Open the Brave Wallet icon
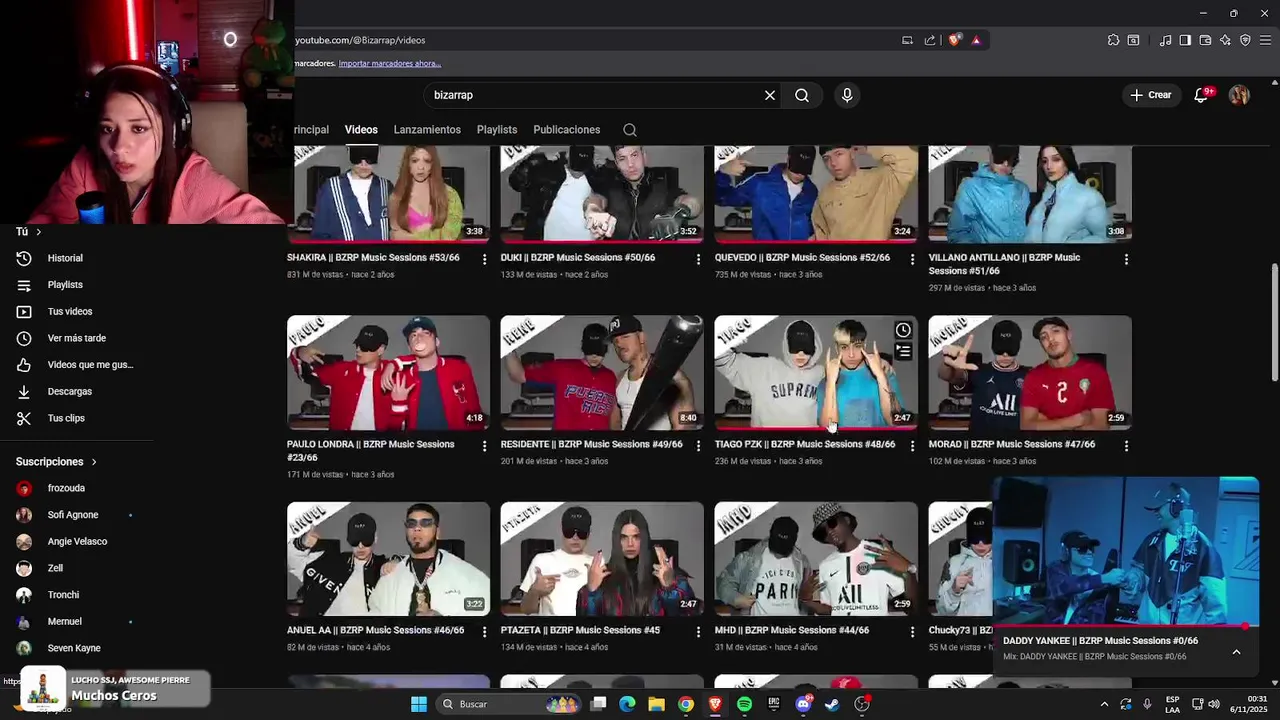 point(1205,40)
